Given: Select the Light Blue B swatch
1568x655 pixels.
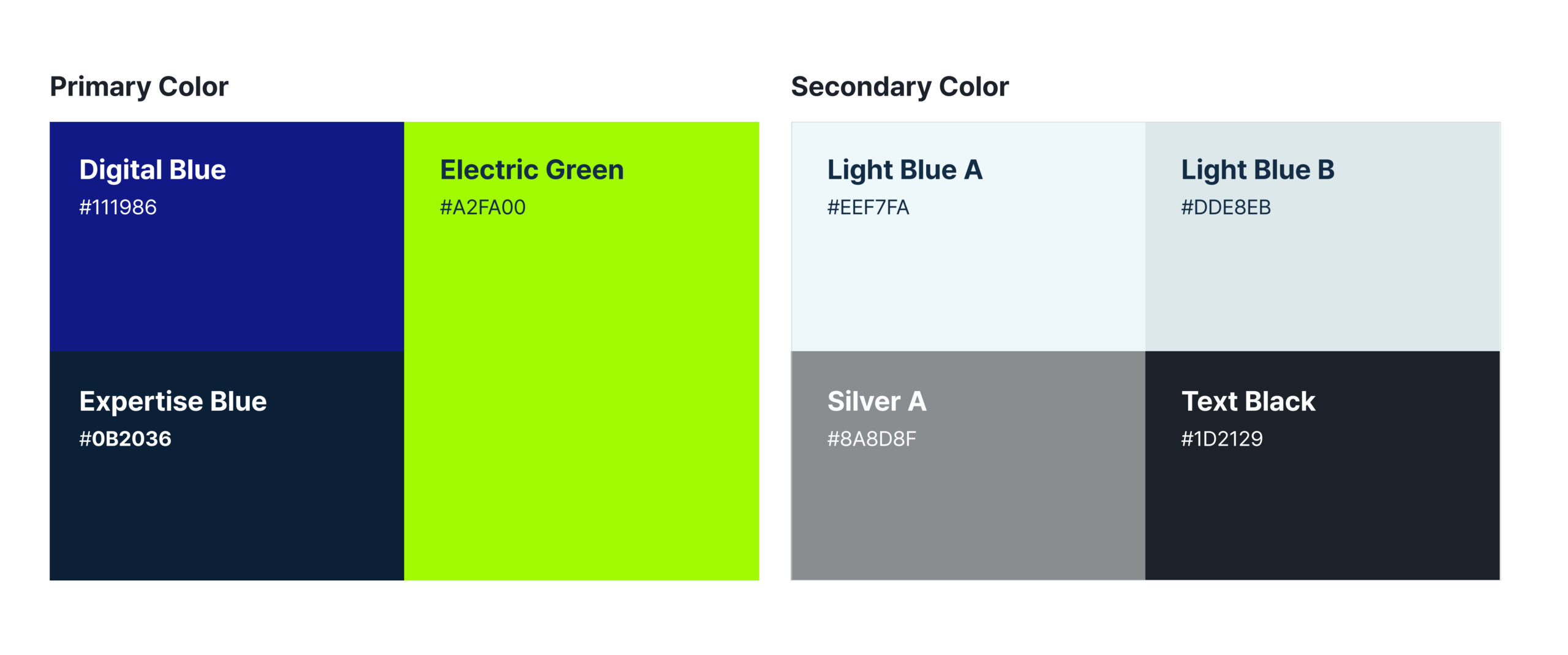Looking at the screenshot, I should click(x=1322, y=275).
